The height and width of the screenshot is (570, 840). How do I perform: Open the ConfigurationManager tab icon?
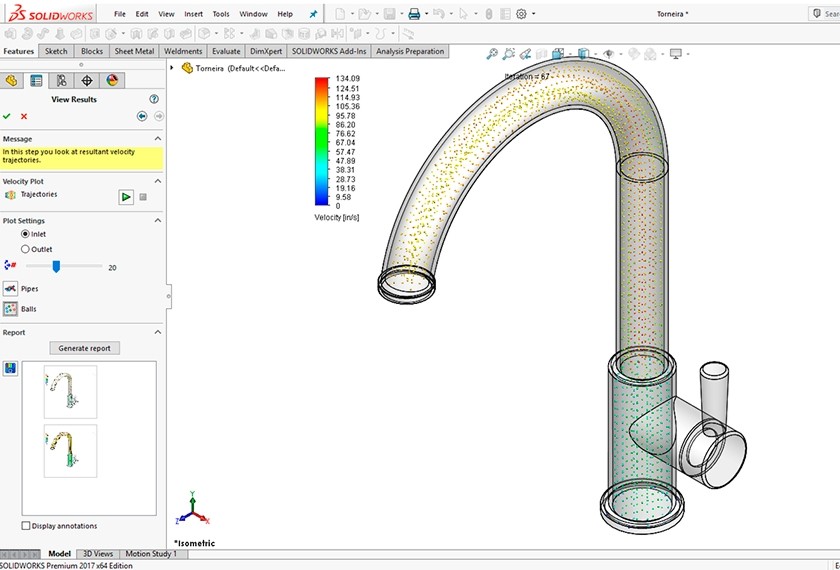tap(61, 80)
